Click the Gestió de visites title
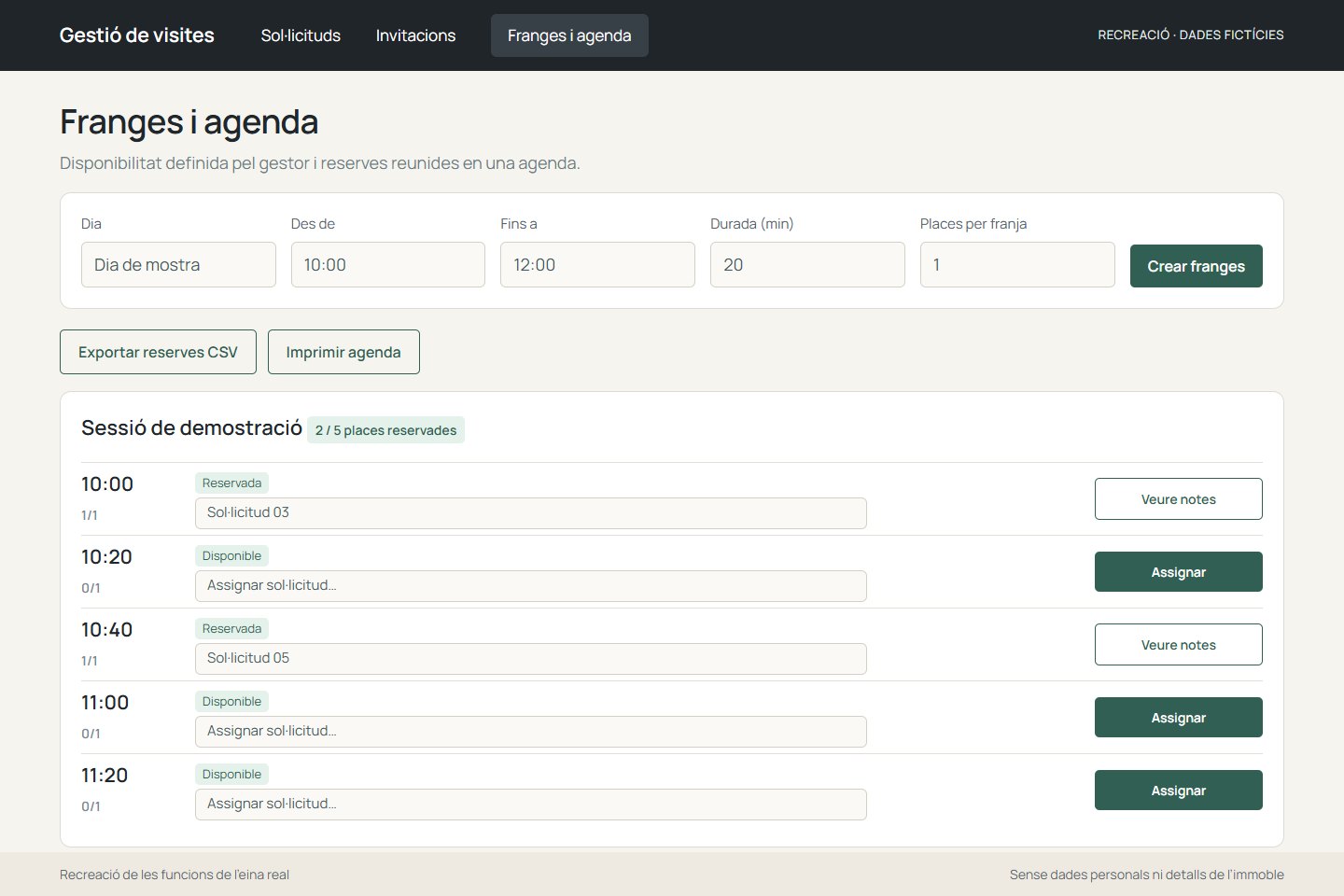 click(x=137, y=35)
